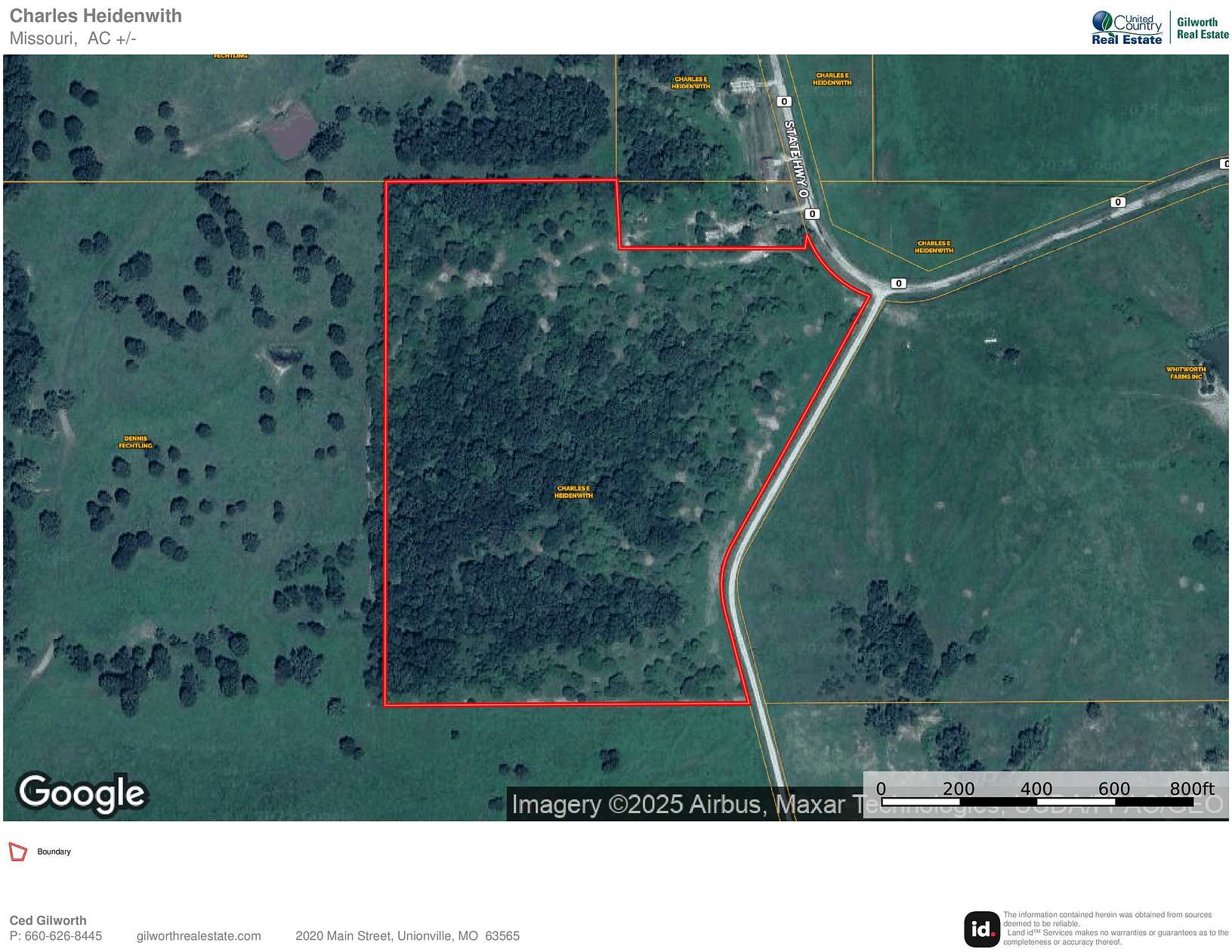Select the Boundary legend symbol
Screen dimensions: 1232x952
point(19,851)
